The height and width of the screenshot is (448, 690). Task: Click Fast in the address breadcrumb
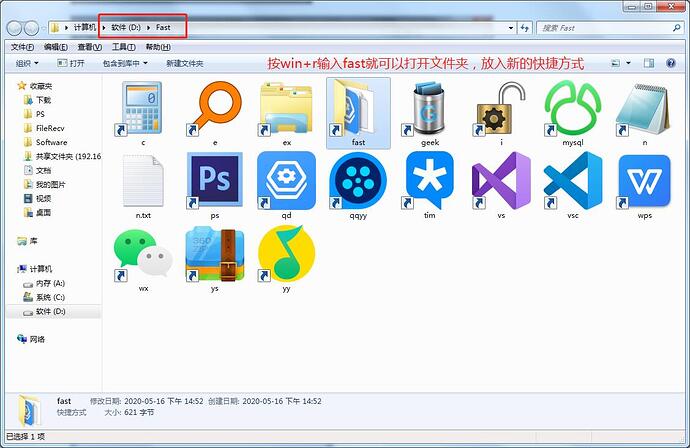[x=163, y=27]
